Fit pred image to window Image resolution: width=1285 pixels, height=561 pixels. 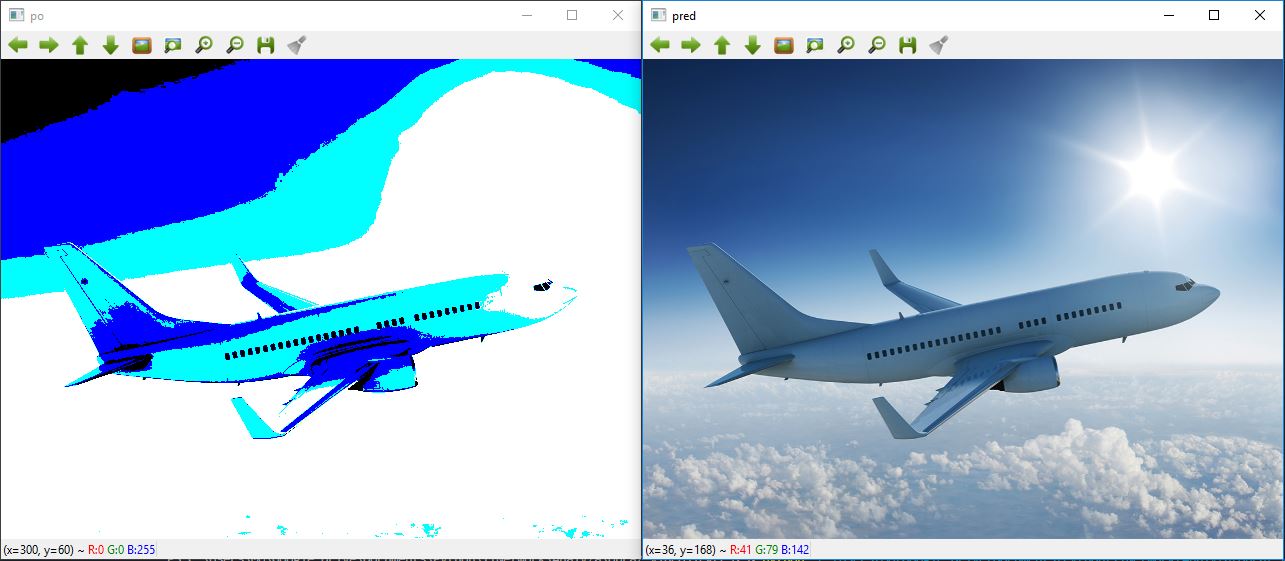click(x=815, y=45)
